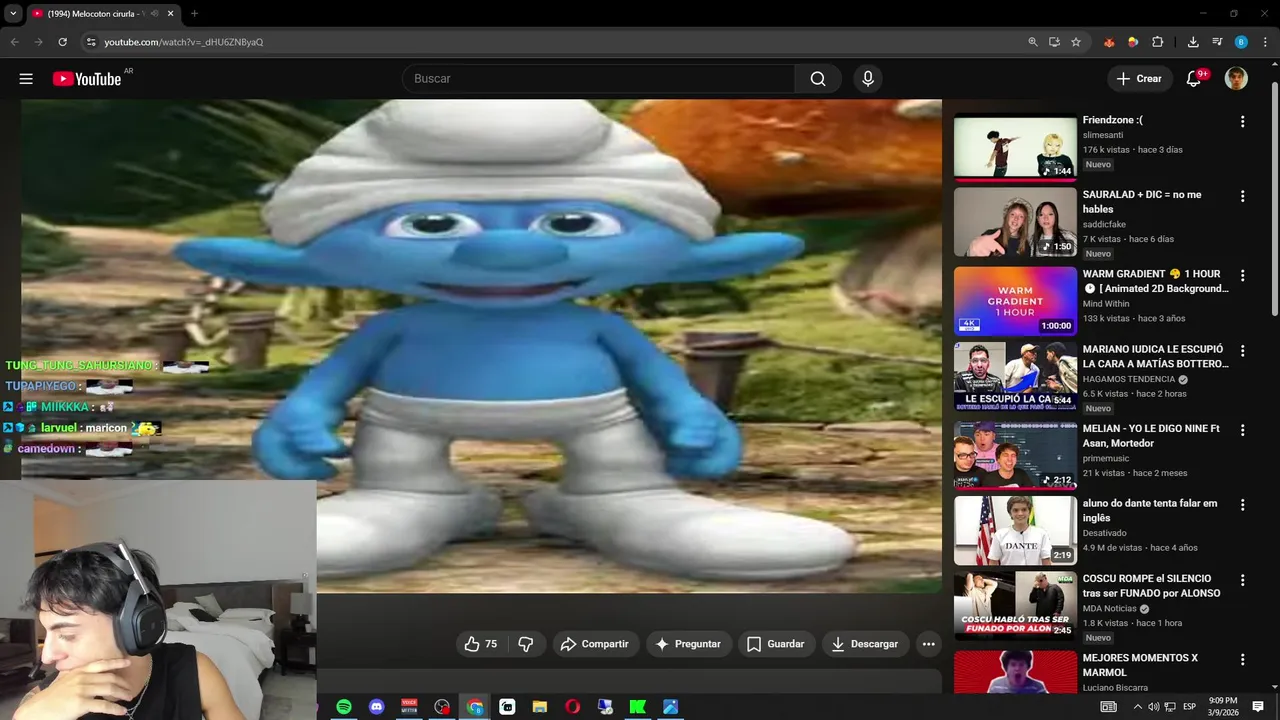
Task: Open the YouTube account avatar menu
Action: tap(1237, 79)
